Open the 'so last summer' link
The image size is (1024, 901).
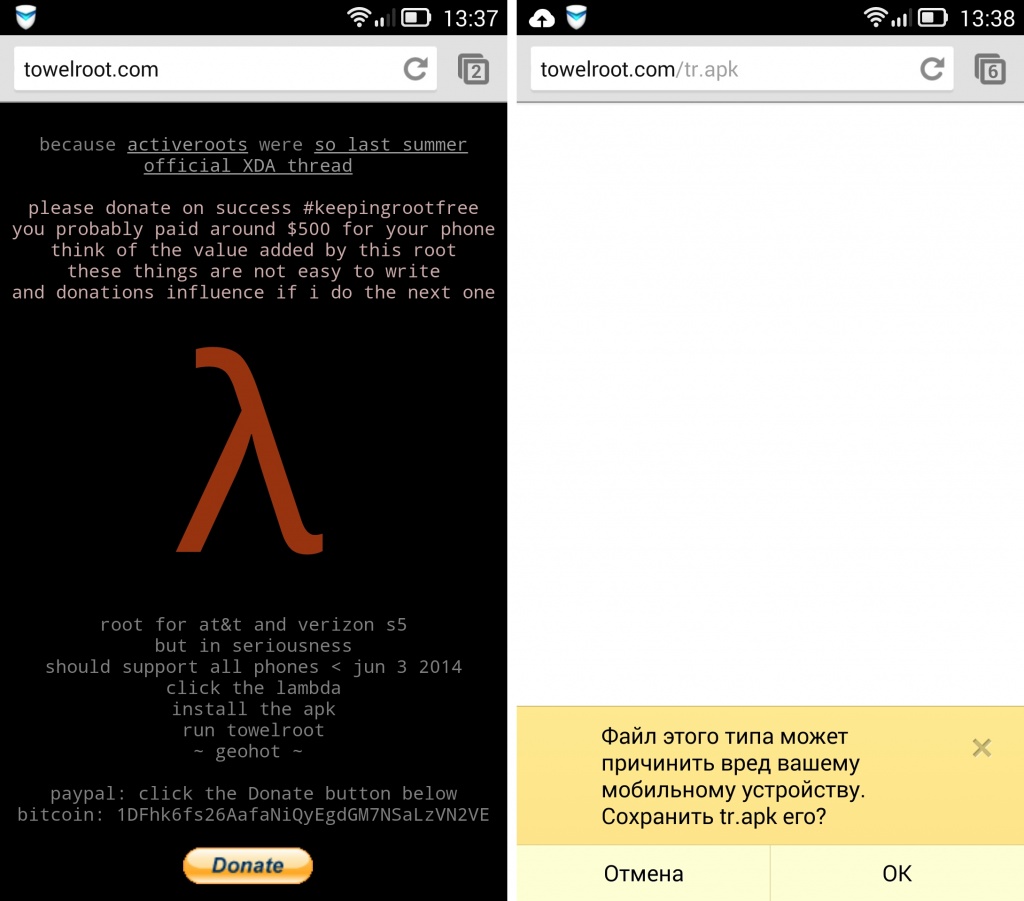[x=391, y=144]
